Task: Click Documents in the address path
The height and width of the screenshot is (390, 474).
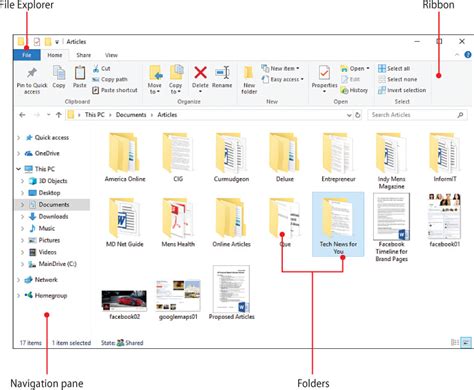Action: pyautogui.click(x=131, y=115)
